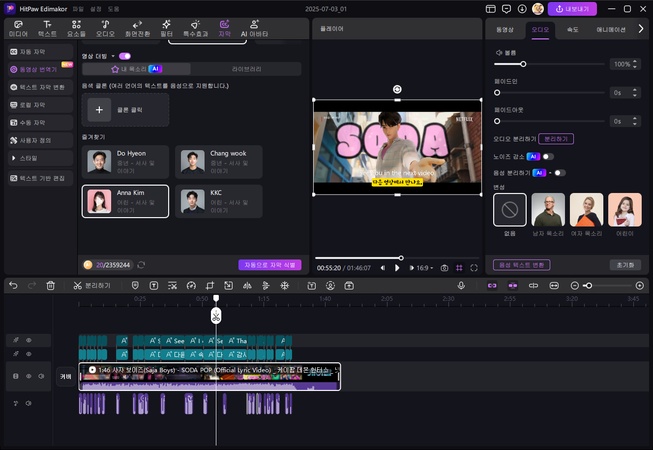Viewport: 653px width, 450px height.
Task: Click the mirror flip icon in timeline toolbar
Action: pos(247,286)
